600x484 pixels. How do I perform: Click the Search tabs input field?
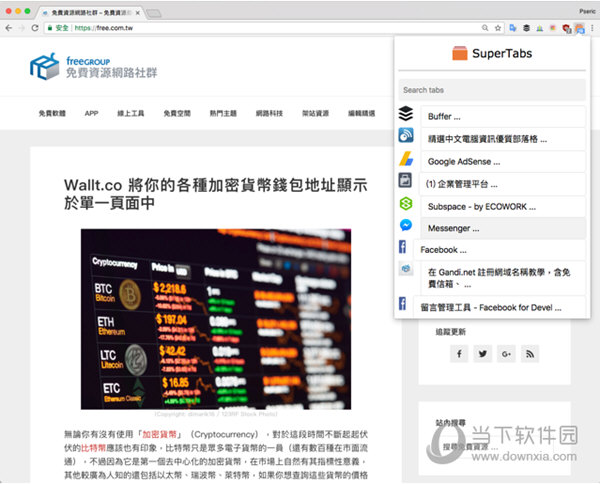point(492,90)
